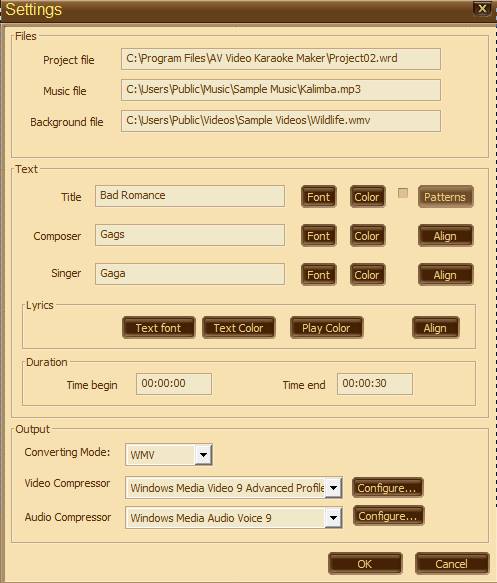The image size is (497, 583).
Task: Expand the Audio Compressor dropdown
Action: pyautogui.click(x=333, y=518)
